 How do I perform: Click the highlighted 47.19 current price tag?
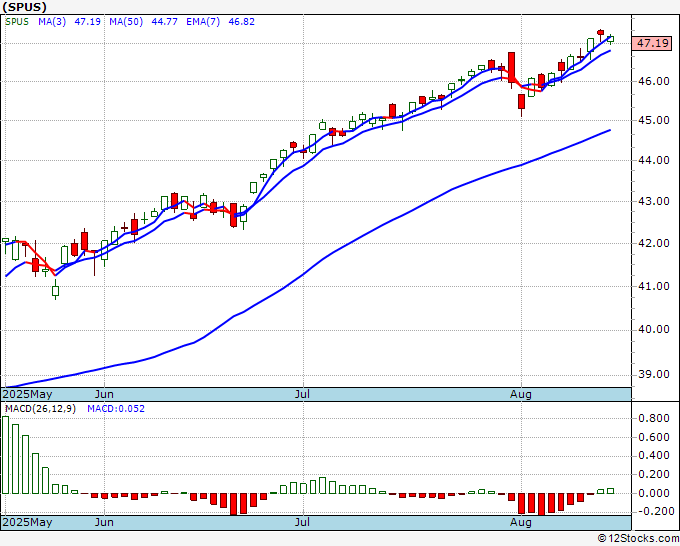[652, 43]
